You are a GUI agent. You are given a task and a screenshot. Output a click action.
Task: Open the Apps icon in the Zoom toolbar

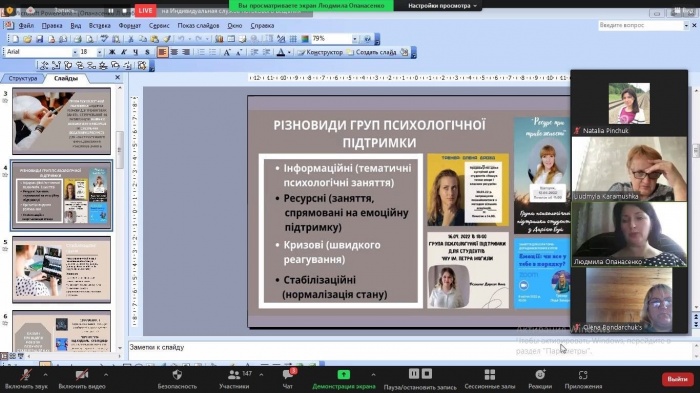tap(583, 374)
